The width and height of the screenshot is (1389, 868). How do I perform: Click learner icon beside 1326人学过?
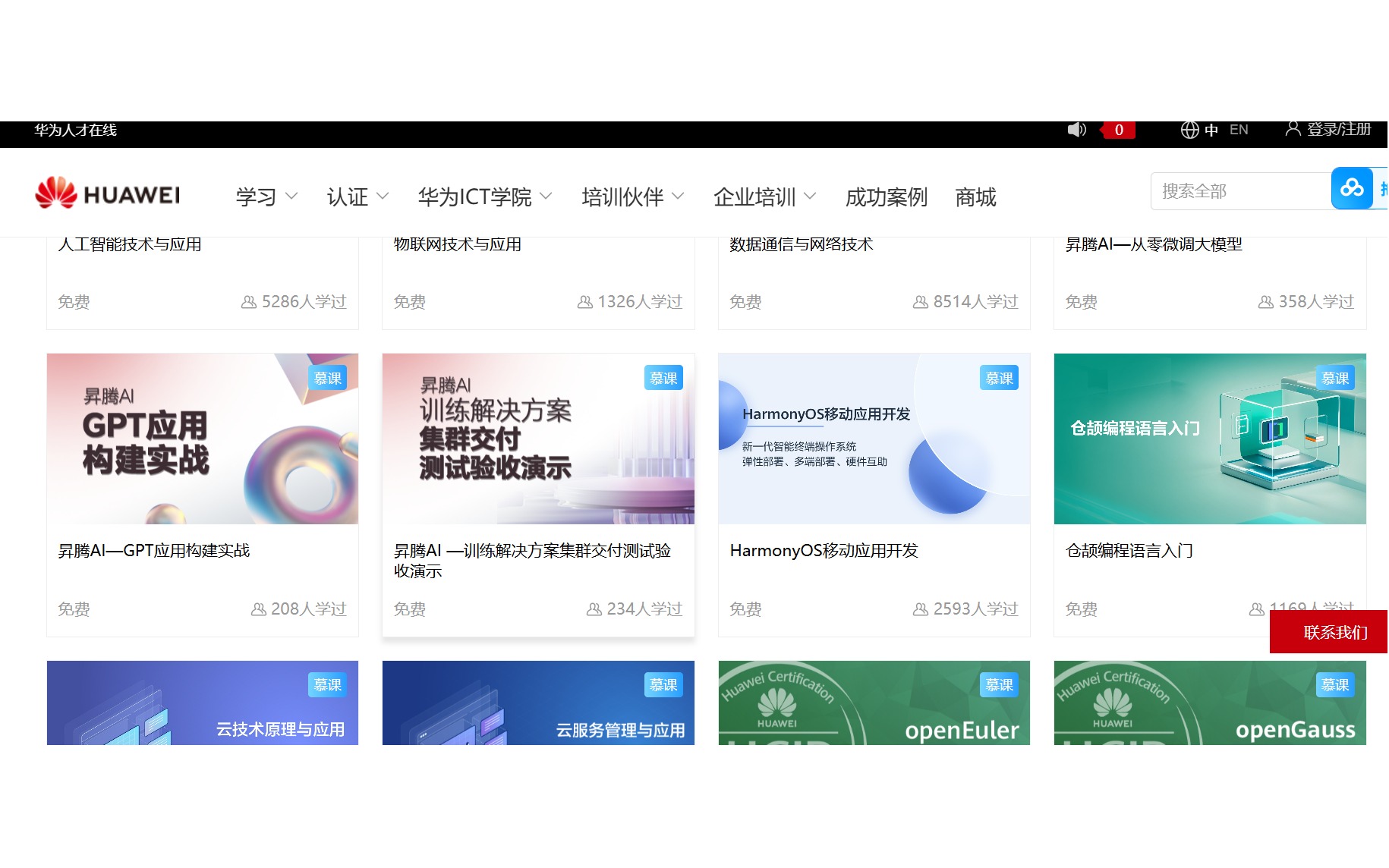584,302
